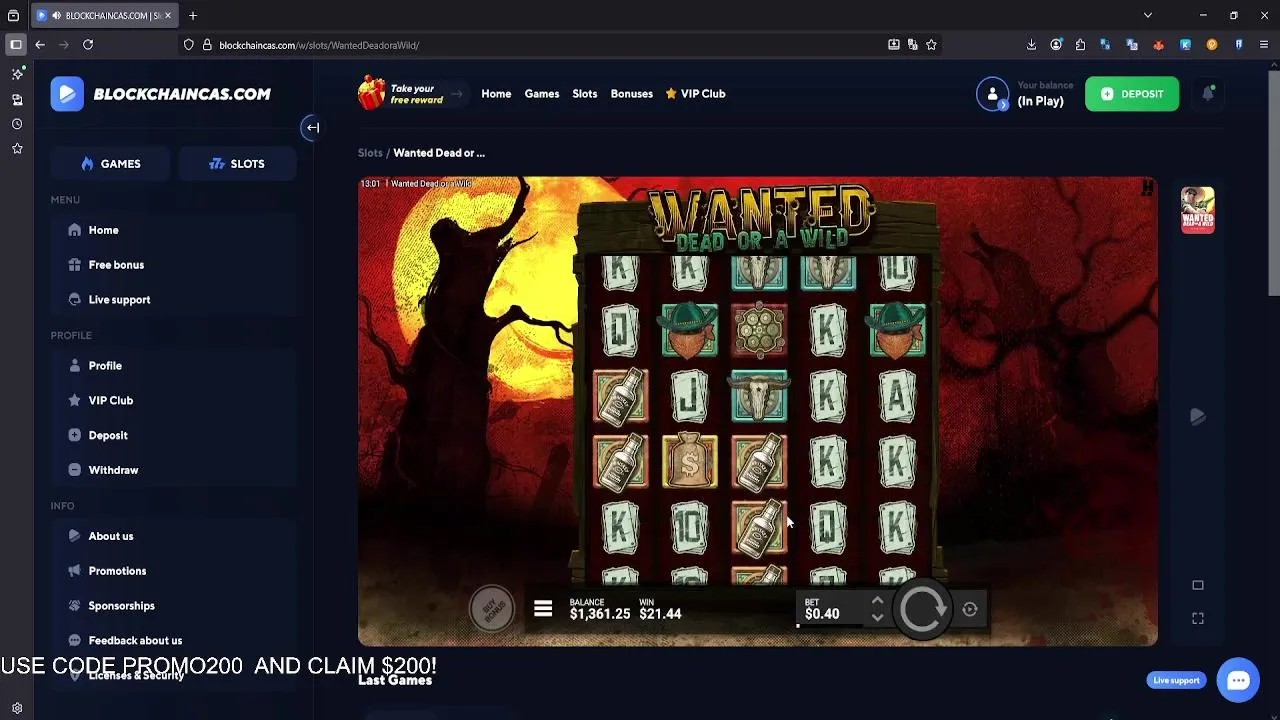1280x720 pixels.
Task: Click VIP Club in top navigation
Action: 695,94
